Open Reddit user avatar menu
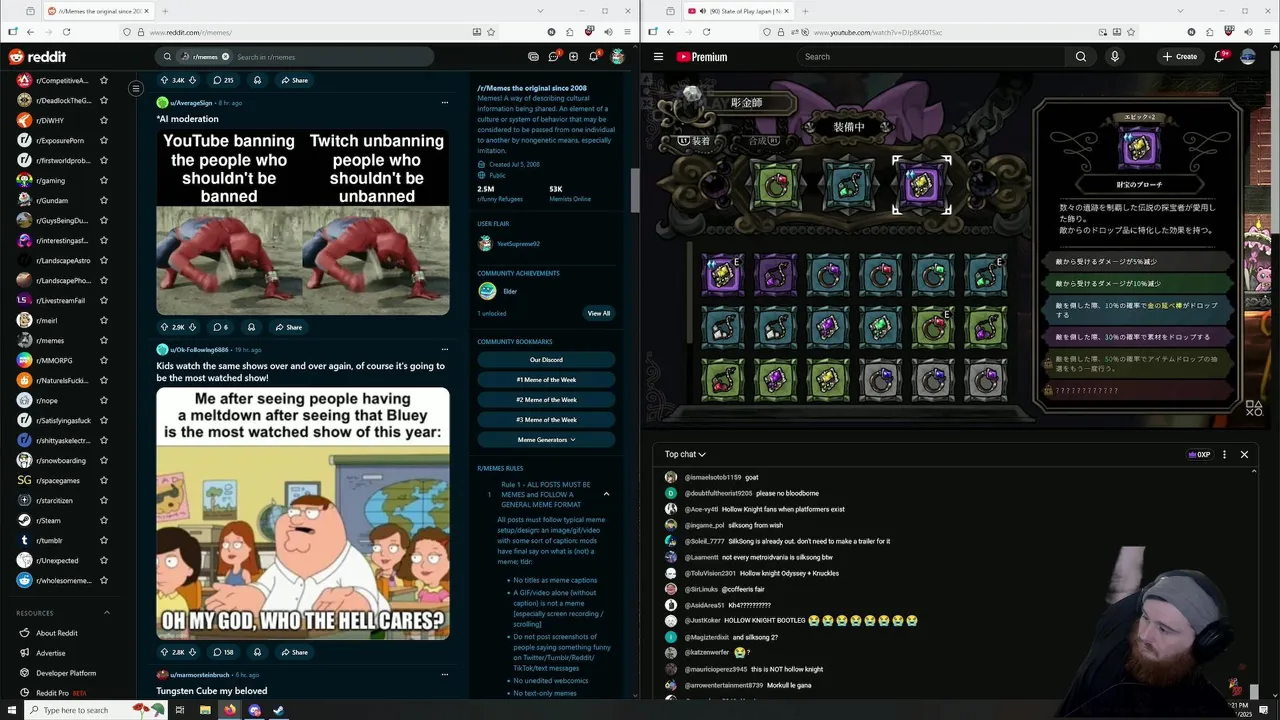This screenshot has width=1280, height=720. [618, 57]
